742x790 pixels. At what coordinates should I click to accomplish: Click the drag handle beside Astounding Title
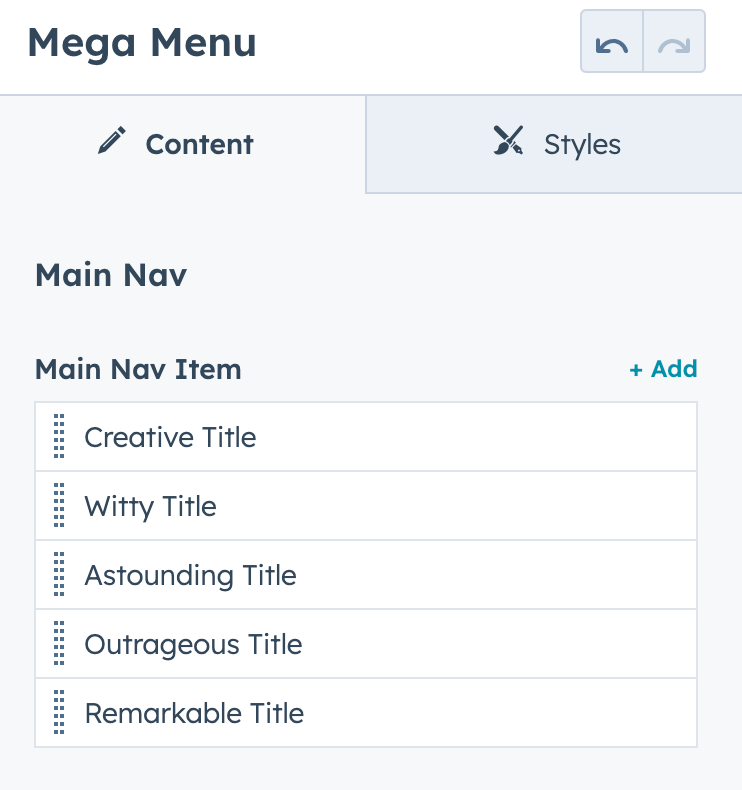(x=59, y=575)
